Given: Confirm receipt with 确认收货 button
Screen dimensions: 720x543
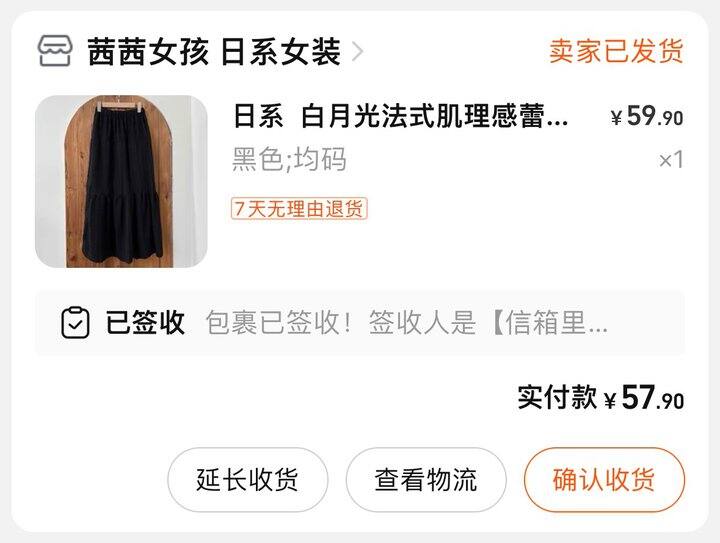Looking at the screenshot, I should (604, 480).
